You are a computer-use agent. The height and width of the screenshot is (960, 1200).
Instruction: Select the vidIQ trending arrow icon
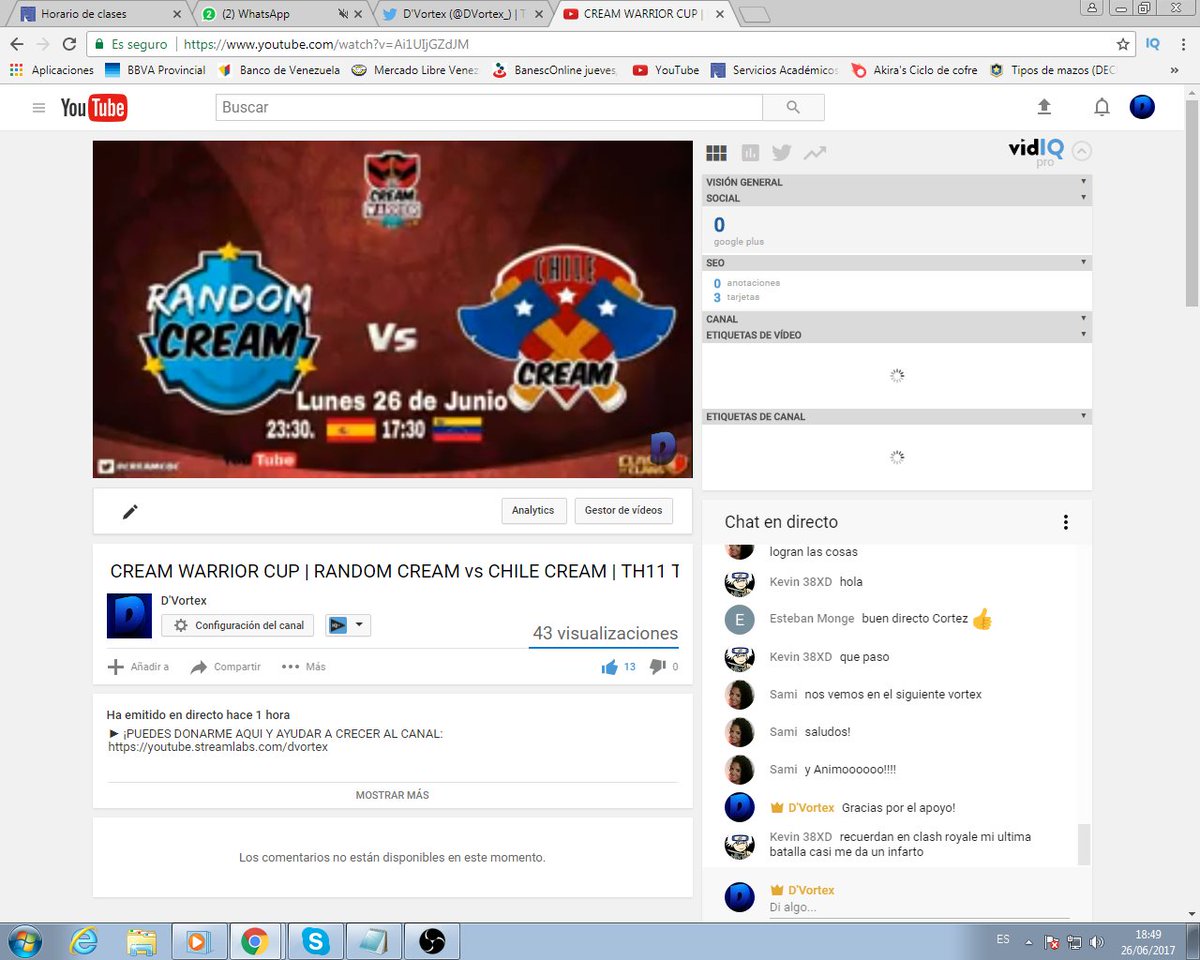(x=815, y=153)
